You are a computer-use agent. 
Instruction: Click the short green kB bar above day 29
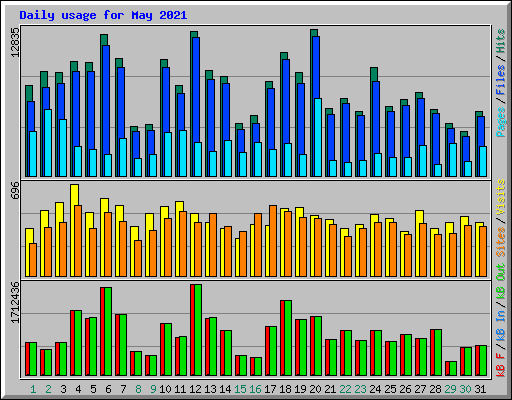pyautogui.click(x=453, y=369)
